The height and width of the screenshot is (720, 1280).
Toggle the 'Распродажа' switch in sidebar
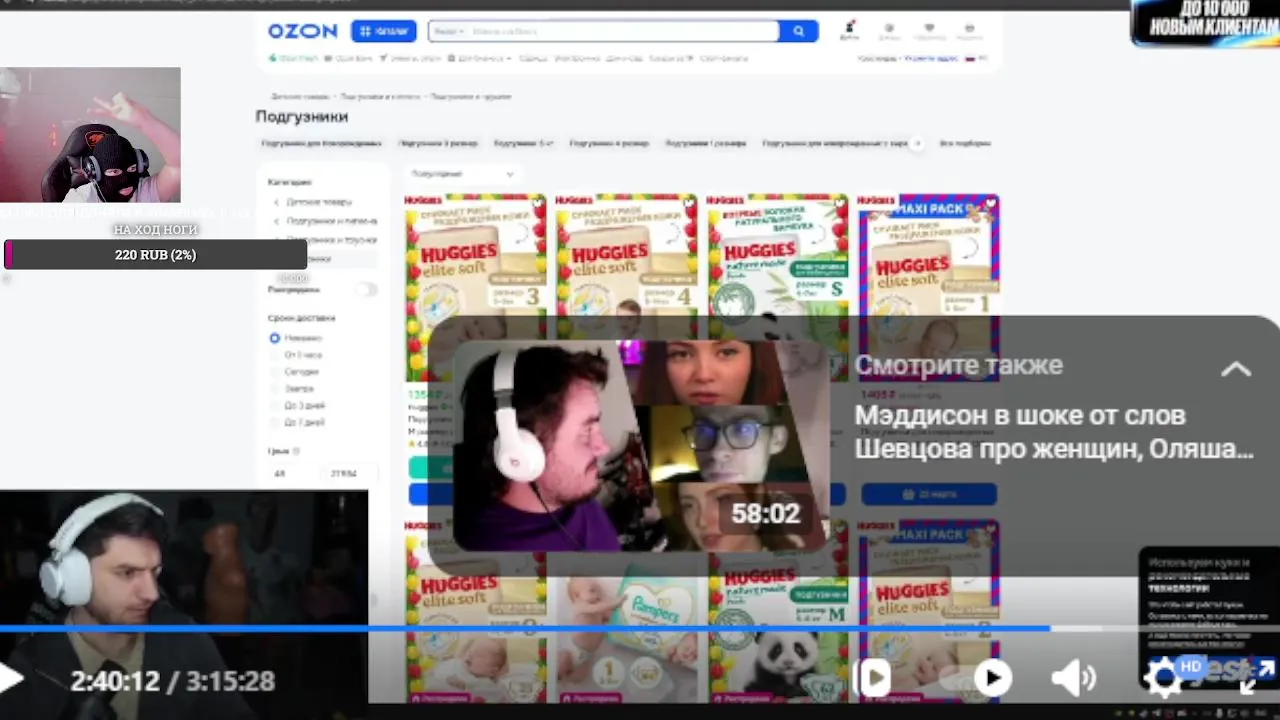pyautogui.click(x=367, y=289)
